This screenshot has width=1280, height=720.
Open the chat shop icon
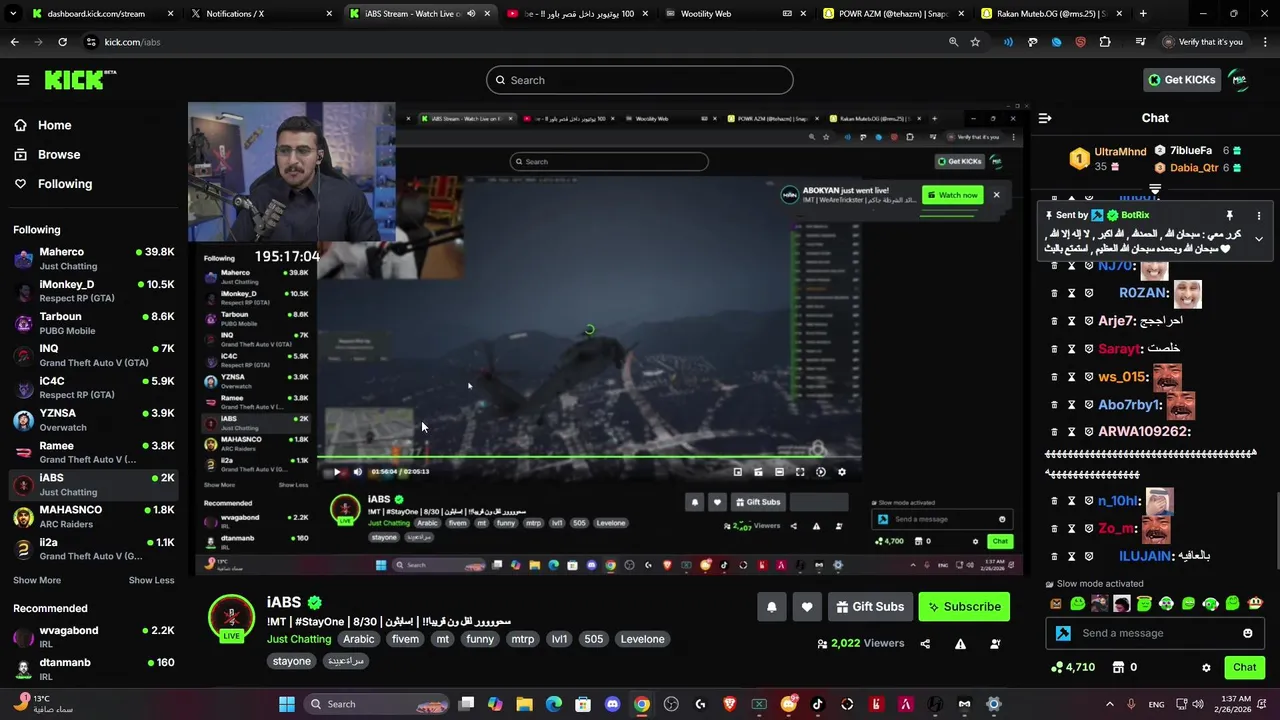(1119, 667)
